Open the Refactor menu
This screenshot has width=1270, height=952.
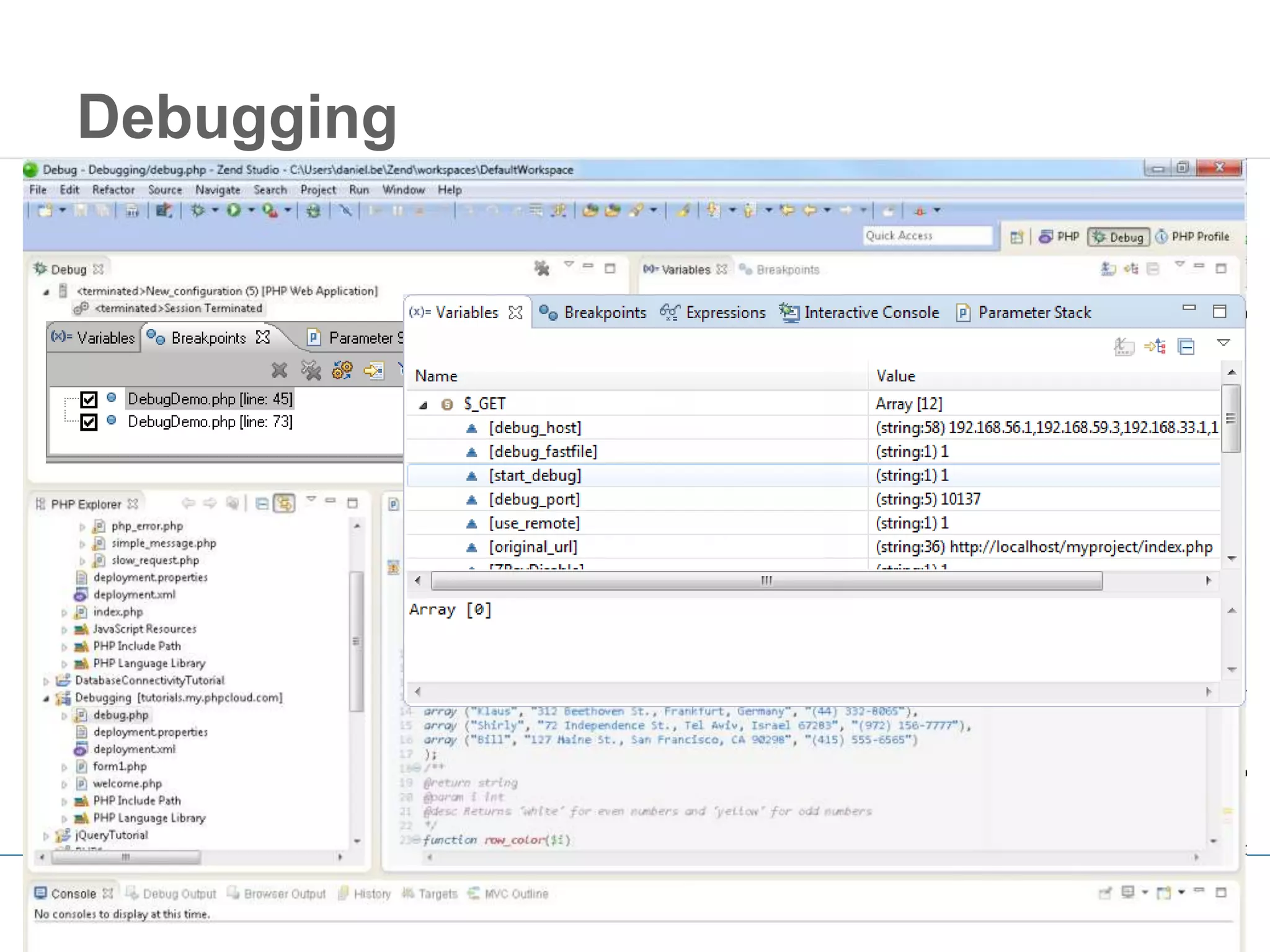113,190
